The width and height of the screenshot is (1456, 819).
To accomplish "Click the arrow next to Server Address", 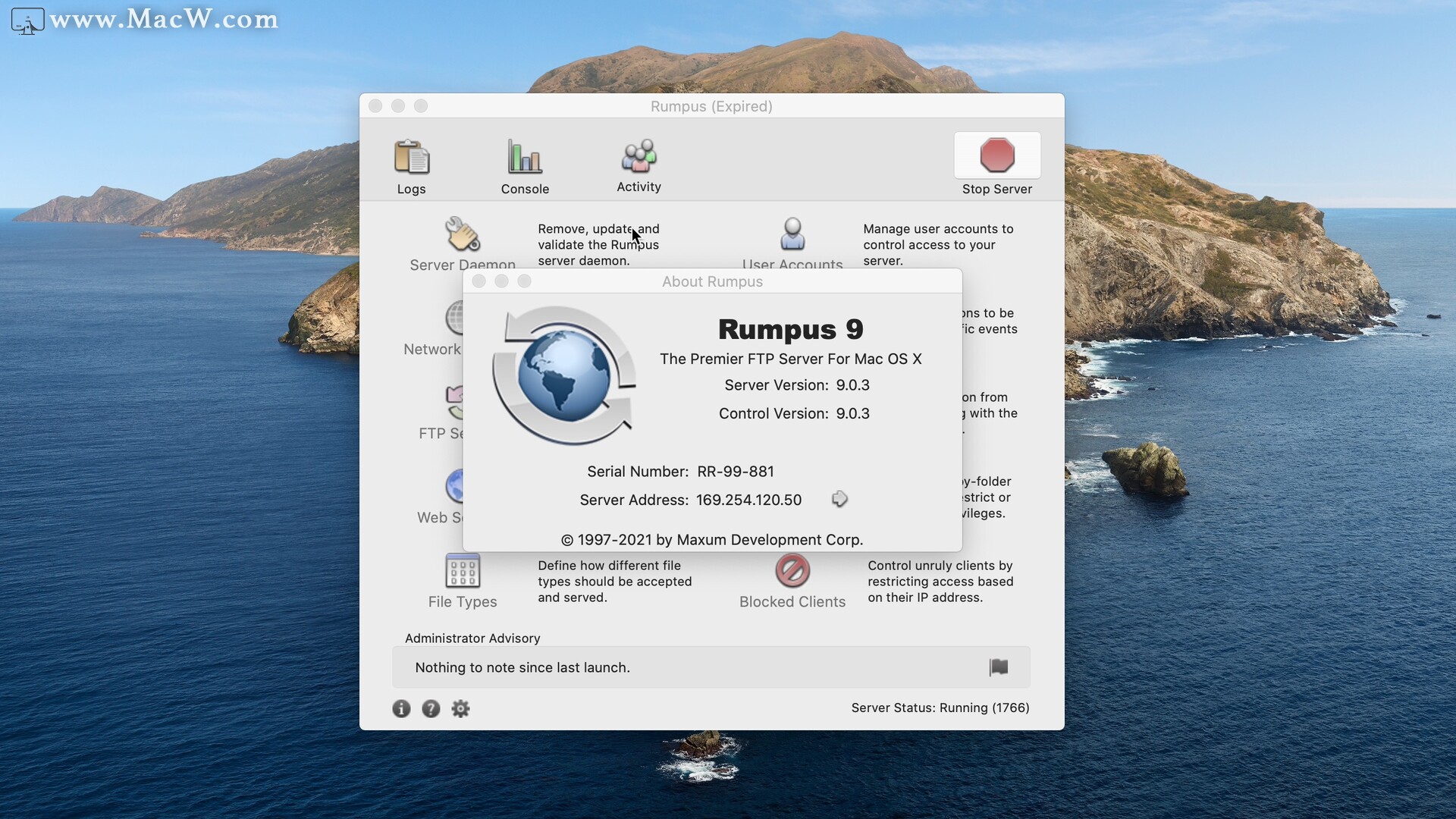I will pos(839,499).
